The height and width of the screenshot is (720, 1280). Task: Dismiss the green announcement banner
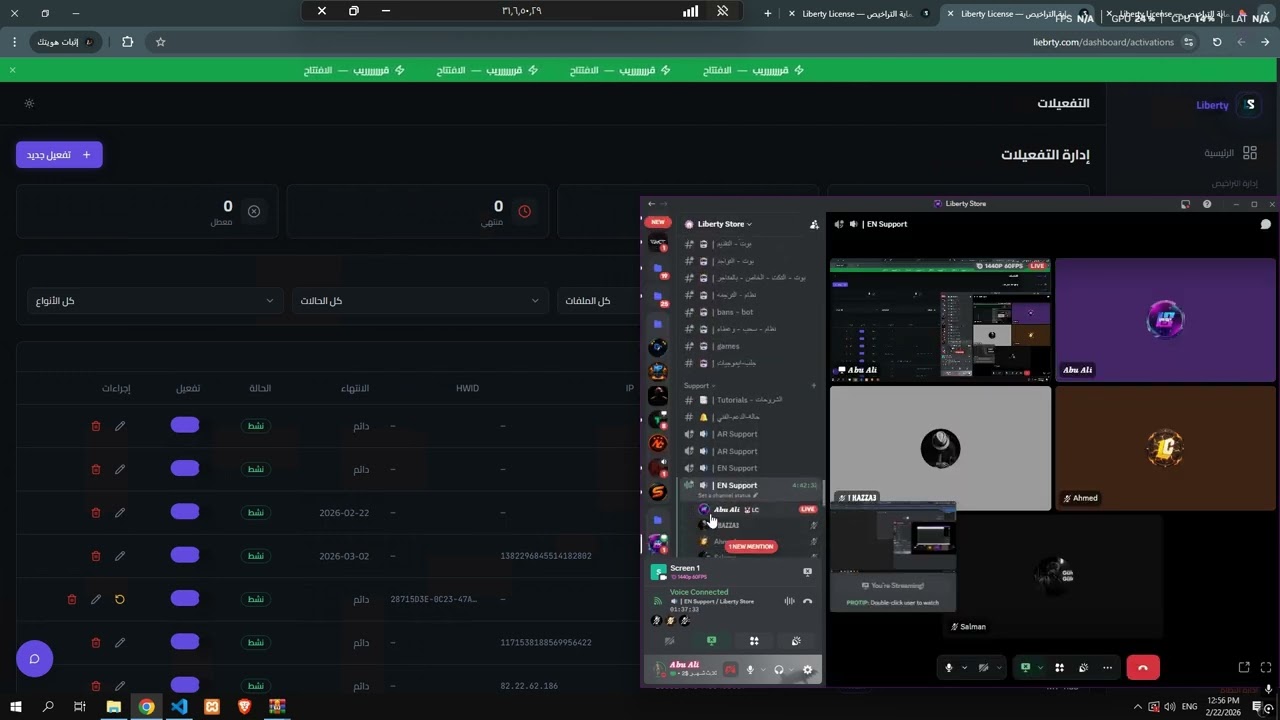[12, 70]
